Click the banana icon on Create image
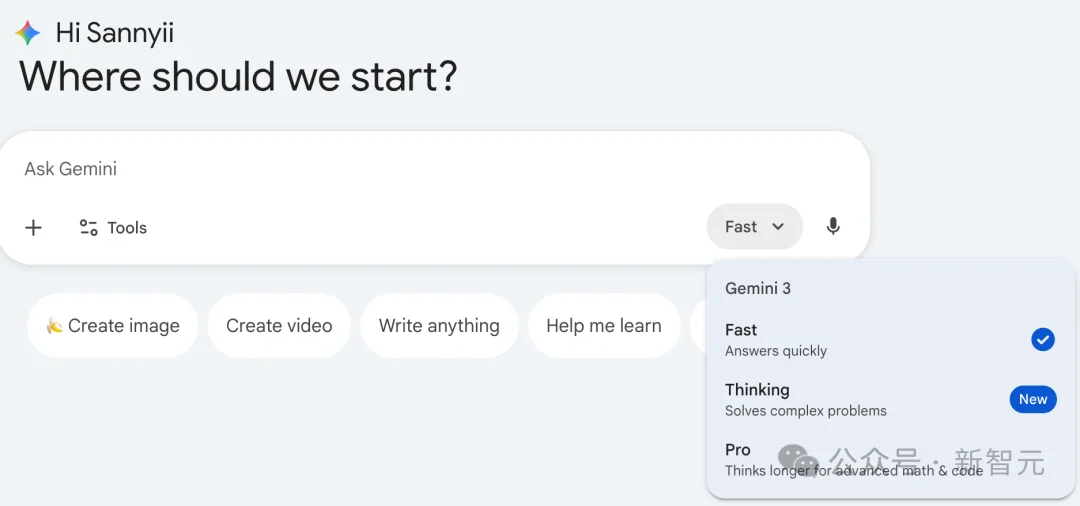This screenshot has width=1080, height=506. tap(54, 326)
